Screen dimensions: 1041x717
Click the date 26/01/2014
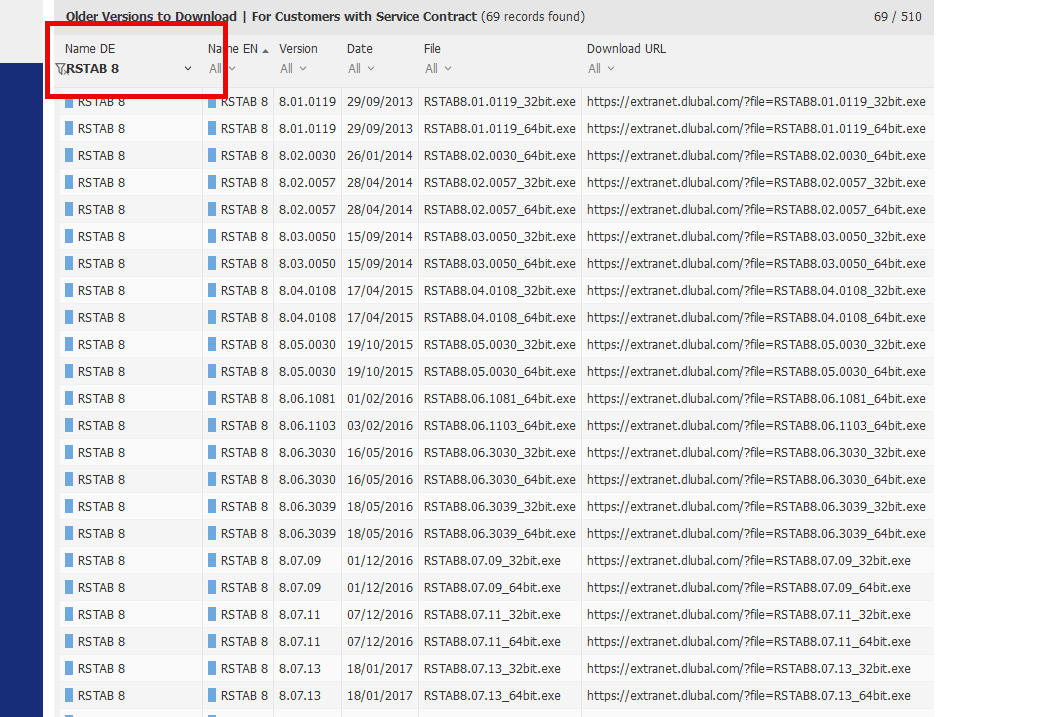pyautogui.click(x=380, y=155)
